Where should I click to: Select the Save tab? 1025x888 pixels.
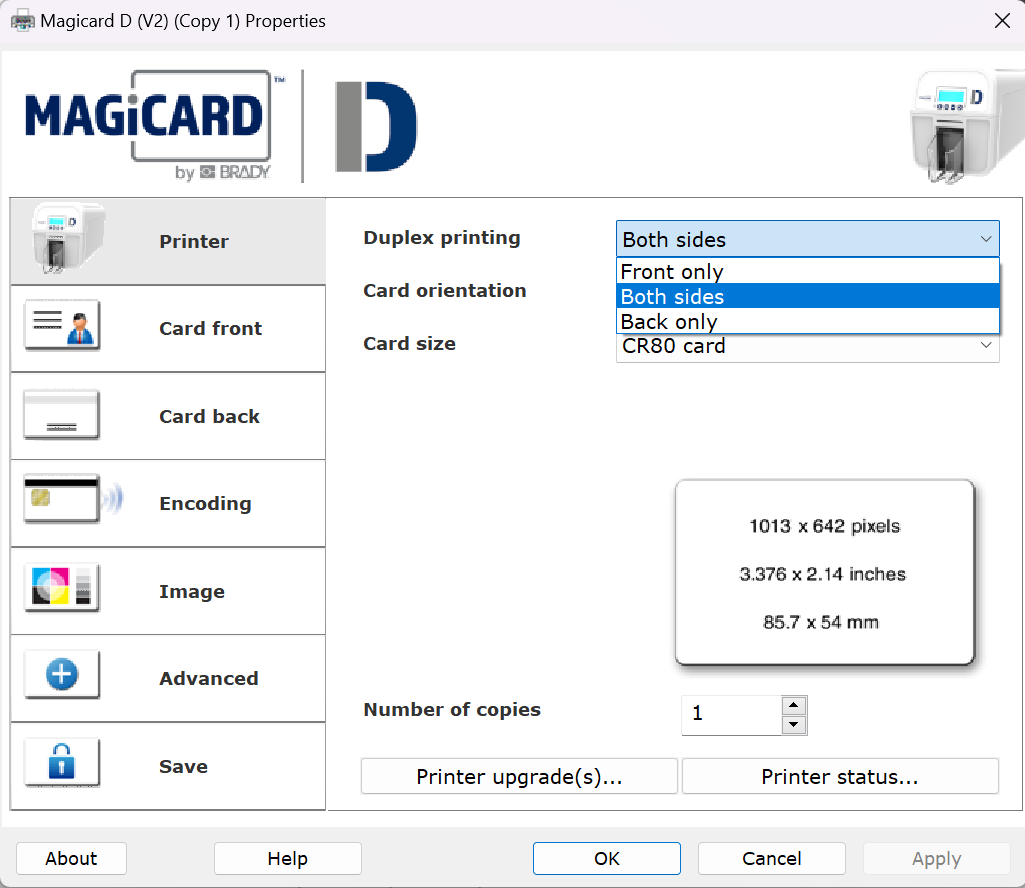pyautogui.click(x=168, y=766)
